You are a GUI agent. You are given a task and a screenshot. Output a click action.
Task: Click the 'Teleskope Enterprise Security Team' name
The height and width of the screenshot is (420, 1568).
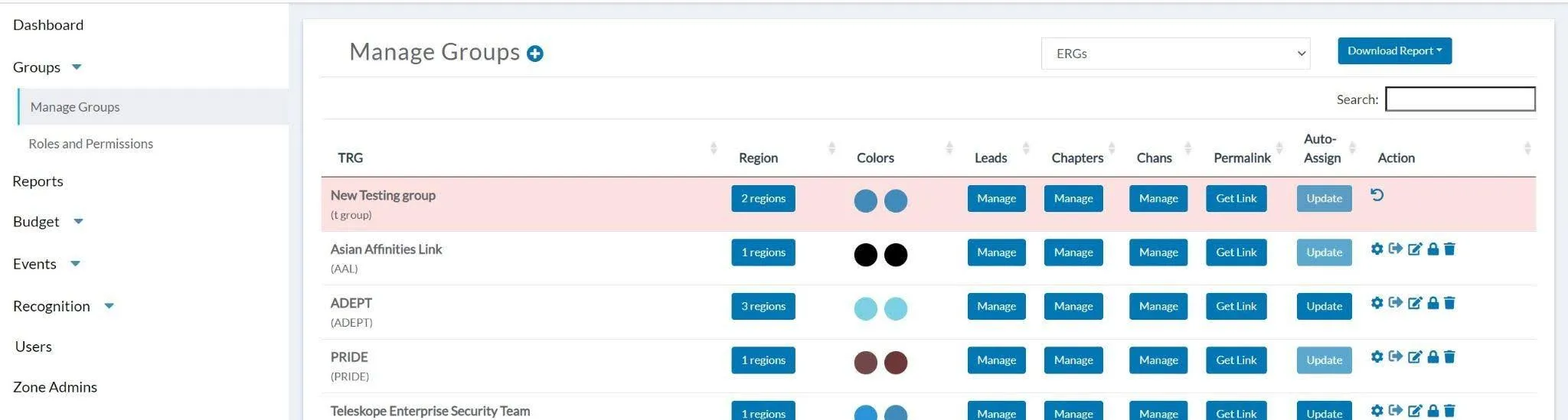[x=430, y=412]
